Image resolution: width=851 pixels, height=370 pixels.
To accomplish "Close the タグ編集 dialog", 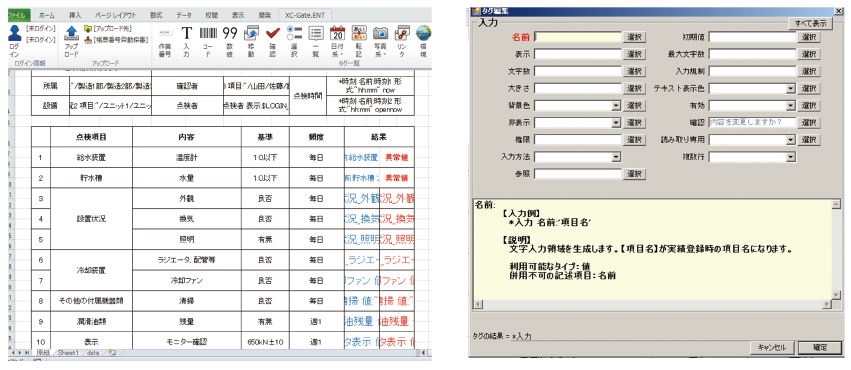I will (x=838, y=11).
